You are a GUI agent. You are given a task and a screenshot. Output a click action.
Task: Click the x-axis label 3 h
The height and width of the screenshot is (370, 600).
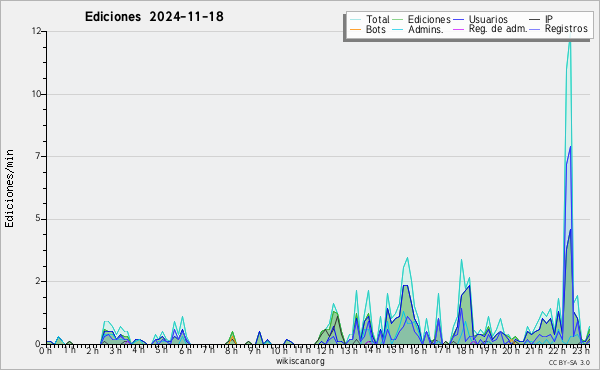116,350
